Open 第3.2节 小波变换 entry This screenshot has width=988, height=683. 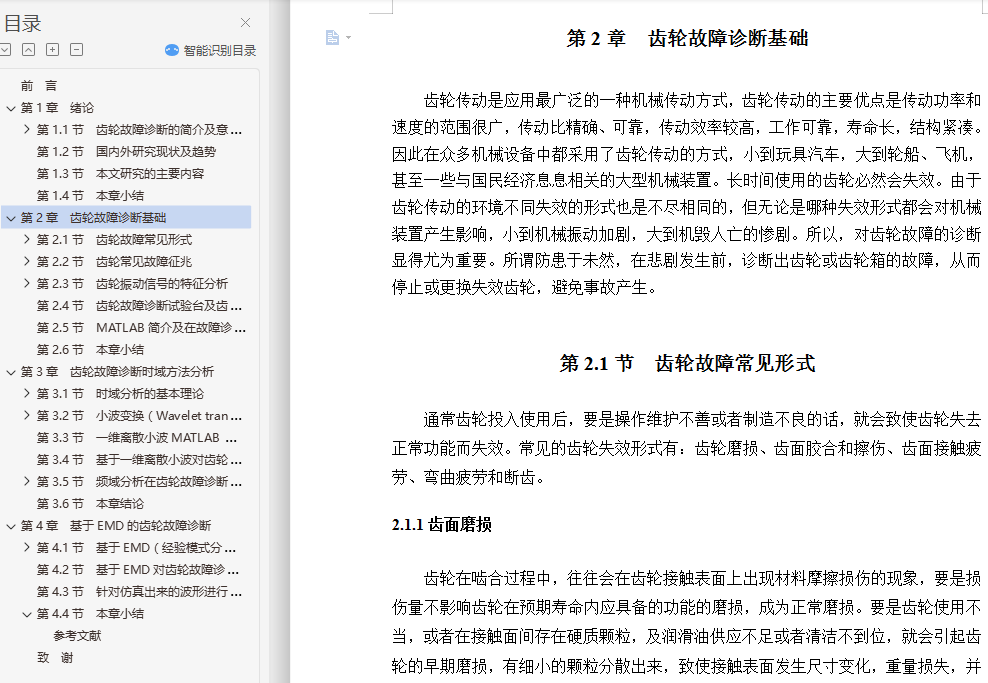tap(139, 416)
